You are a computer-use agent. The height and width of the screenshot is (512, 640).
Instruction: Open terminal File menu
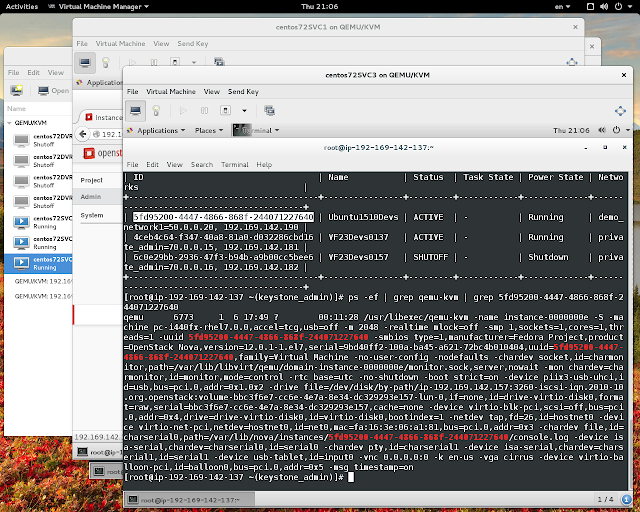132,165
